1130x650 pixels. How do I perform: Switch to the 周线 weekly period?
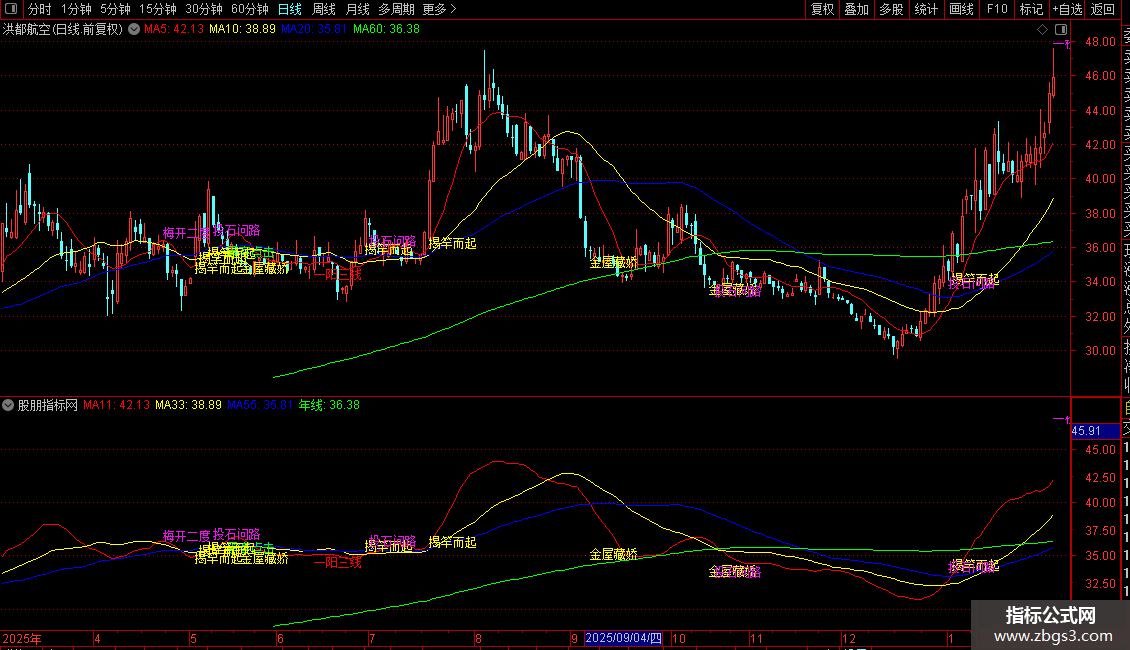coord(324,9)
